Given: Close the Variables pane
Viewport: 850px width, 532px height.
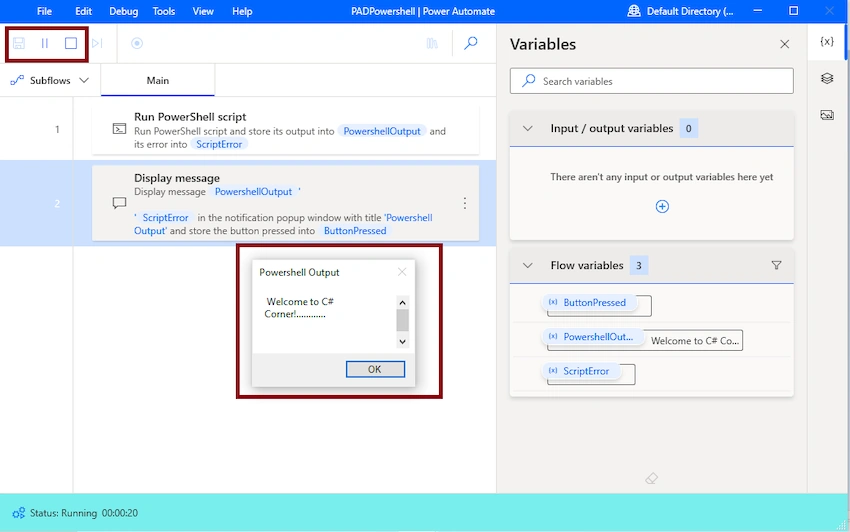Looking at the screenshot, I should pyautogui.click(x=784, y=44).
